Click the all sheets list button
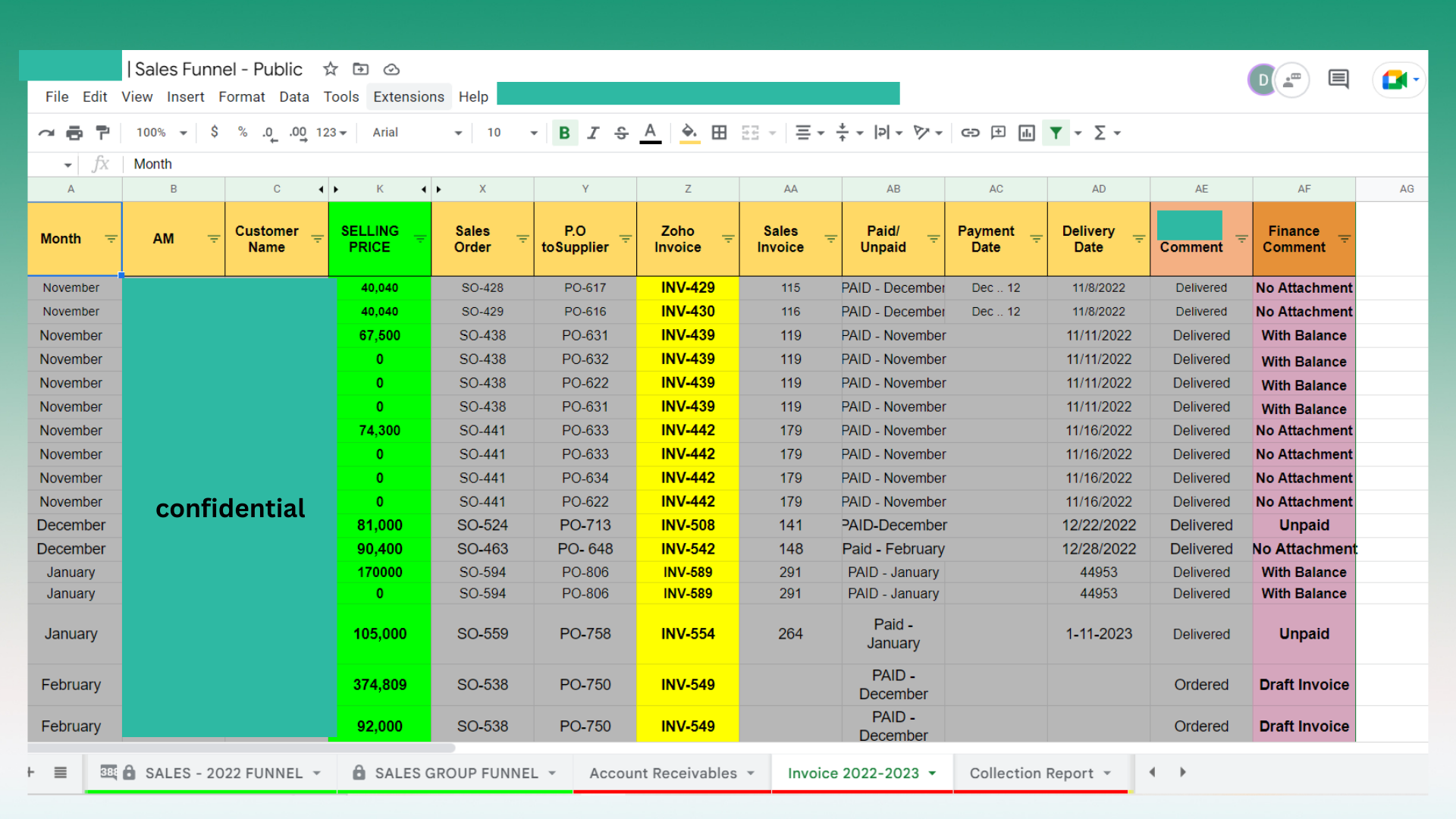The image size is (1456, 819). pyautogui.click(x=61, y=773)
